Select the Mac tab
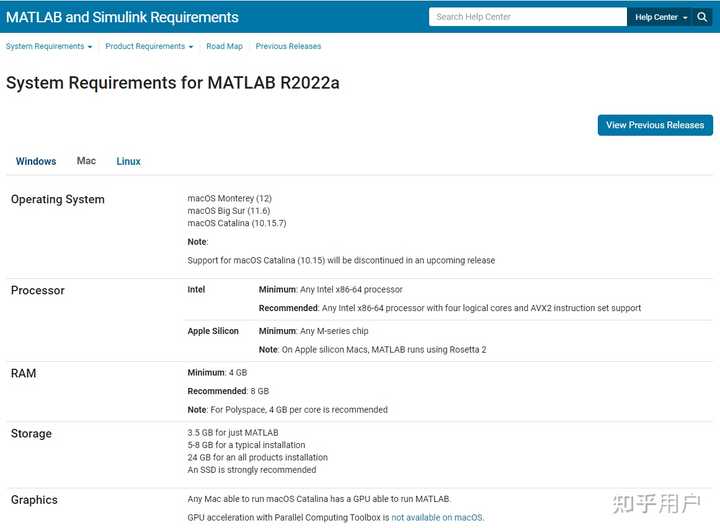The height and width of the screenshot is (528, 720). [86, 161]
